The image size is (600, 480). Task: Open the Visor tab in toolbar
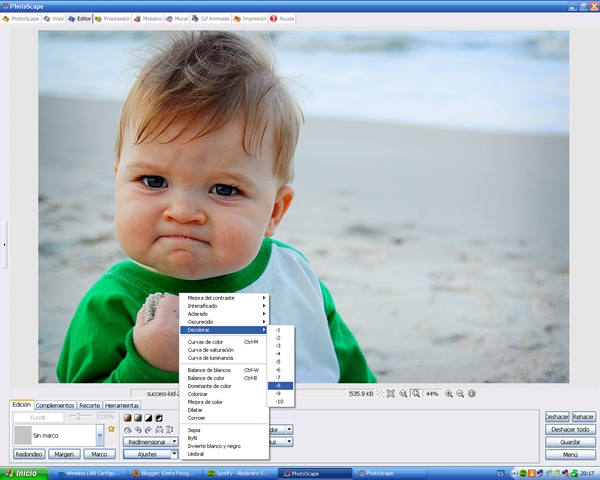pos(54,19)
